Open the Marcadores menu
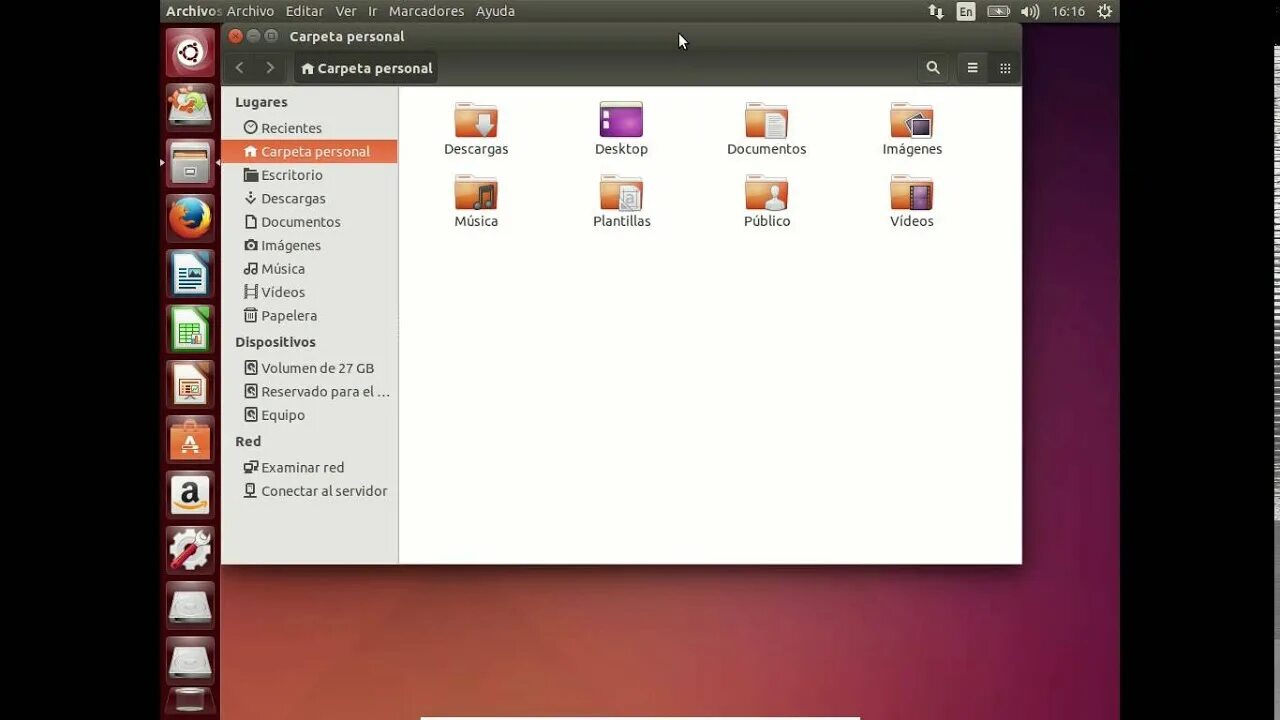 [426, 11]
